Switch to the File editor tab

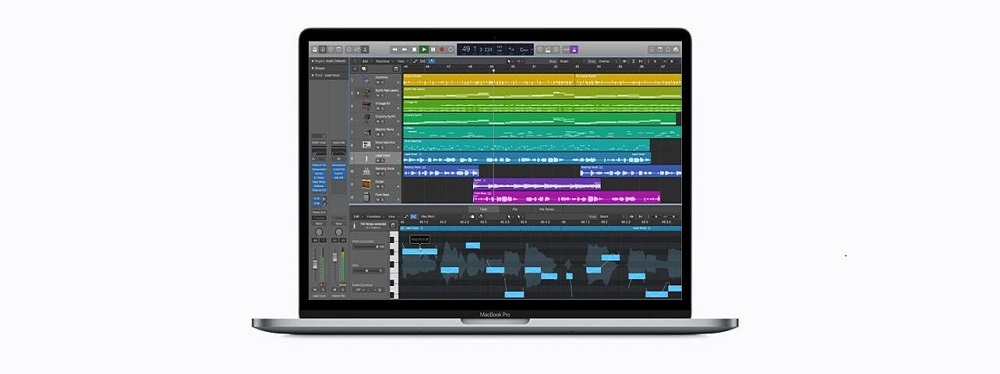point(515,209)
